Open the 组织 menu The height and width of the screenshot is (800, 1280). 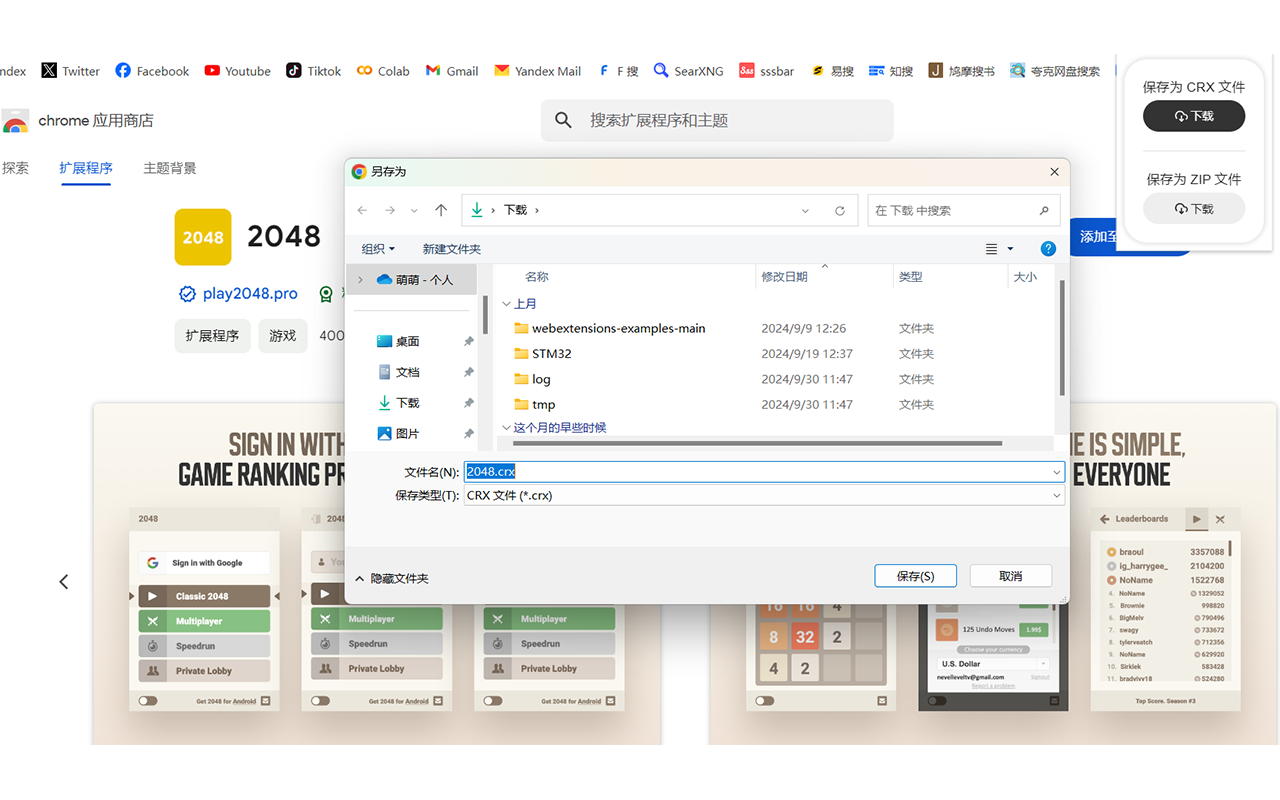[378, 249]
